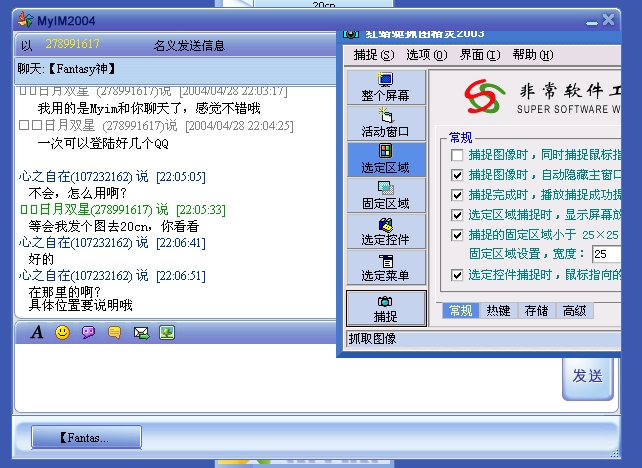The image size is (642, 468).
Task: Click sender line 日月双星 [22:05:33]
Action: 122,210
